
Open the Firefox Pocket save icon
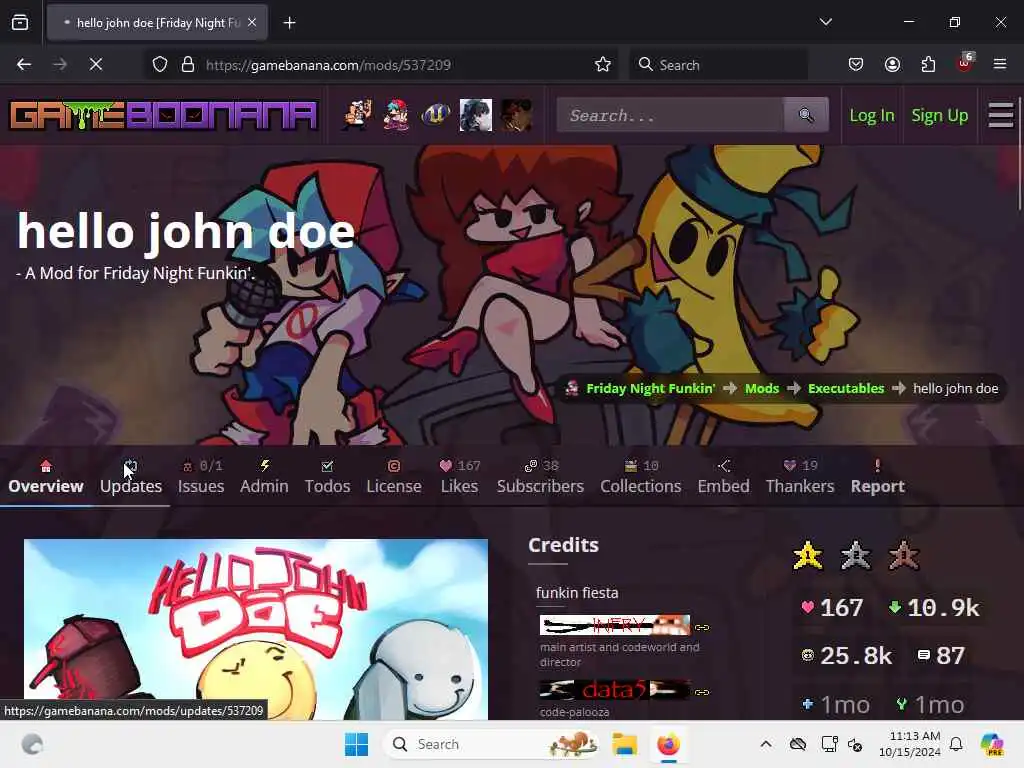[x=856, y=65]
